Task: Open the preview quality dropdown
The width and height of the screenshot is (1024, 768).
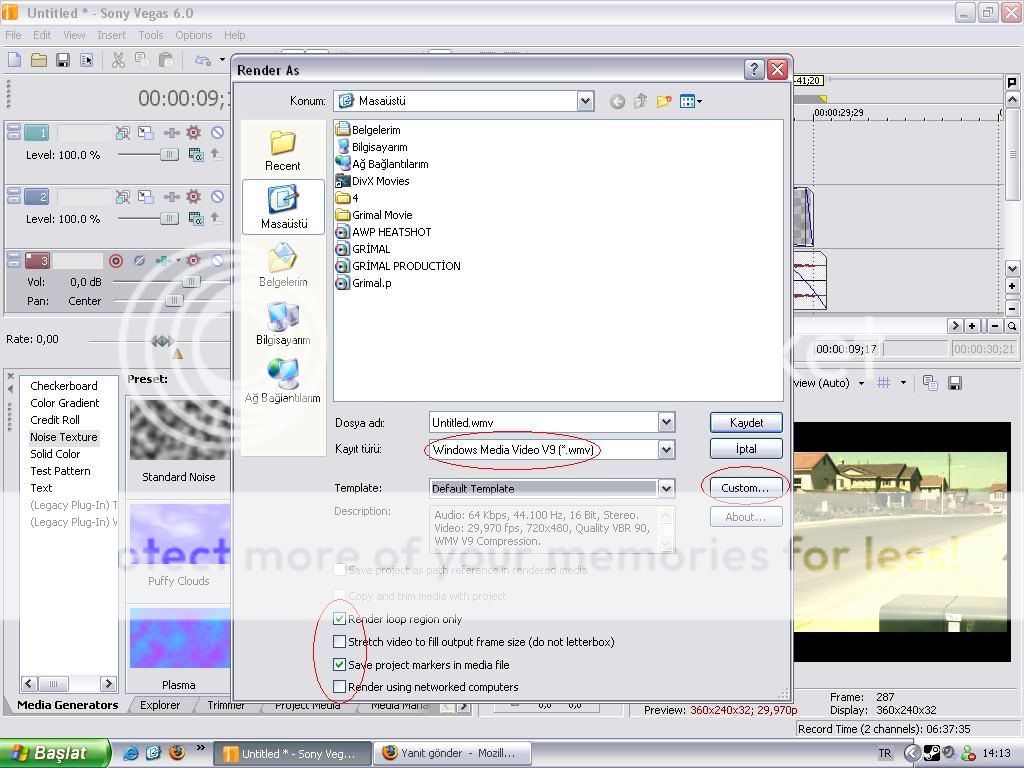Action: click(861, 383)
